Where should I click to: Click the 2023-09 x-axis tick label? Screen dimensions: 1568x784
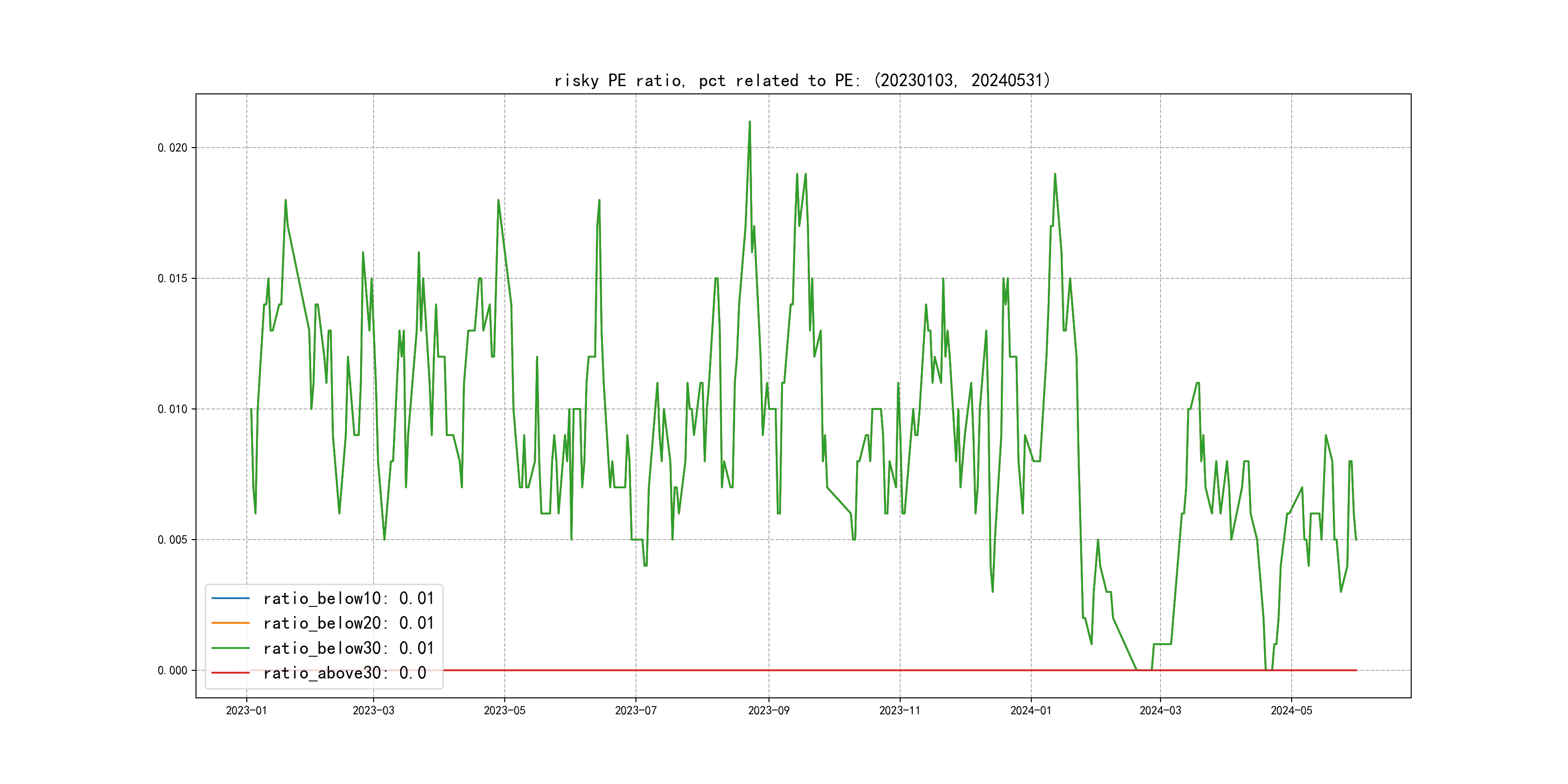pyautogui.click(x=769, y=710)
